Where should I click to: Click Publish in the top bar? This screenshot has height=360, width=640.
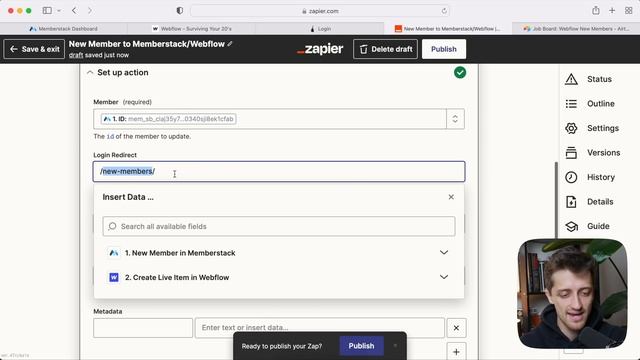coord(444,49)
